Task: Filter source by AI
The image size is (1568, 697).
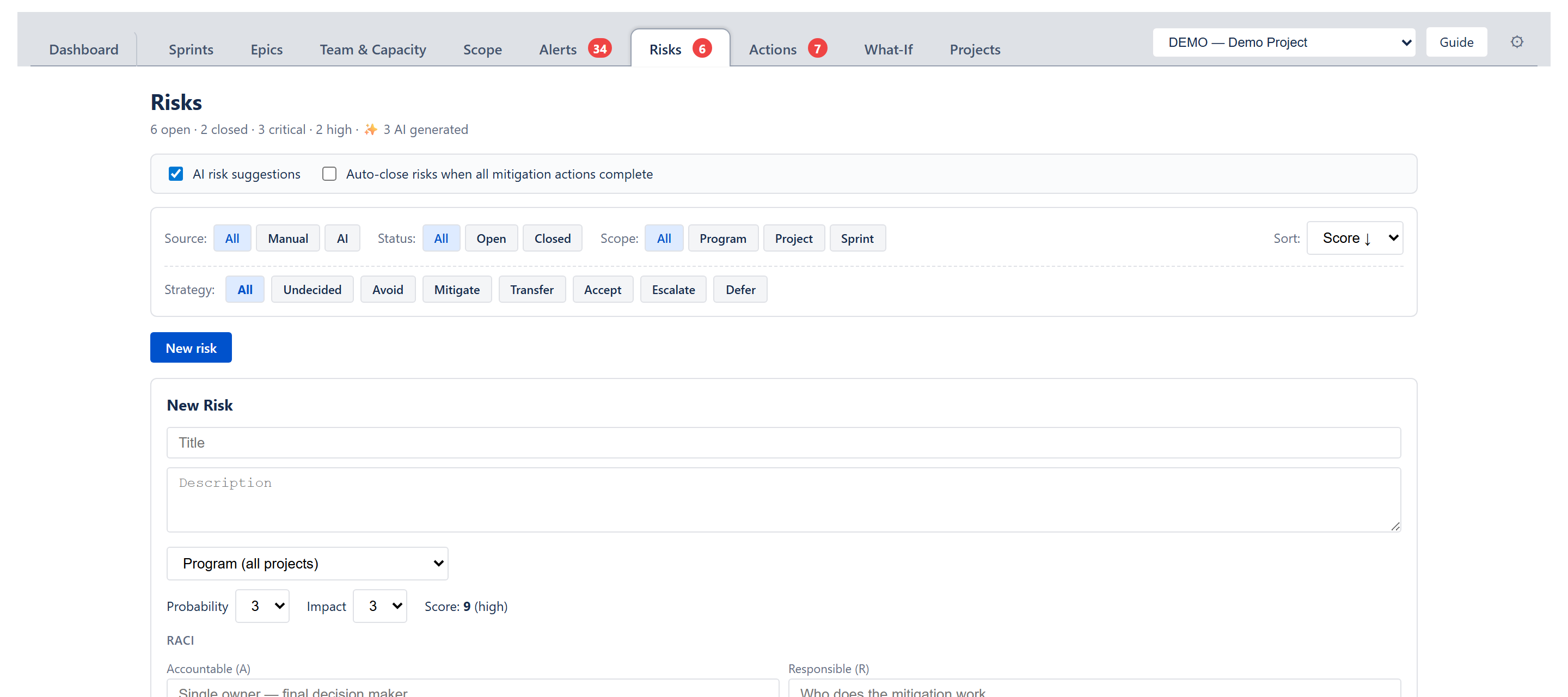Action: pos(342,238)
